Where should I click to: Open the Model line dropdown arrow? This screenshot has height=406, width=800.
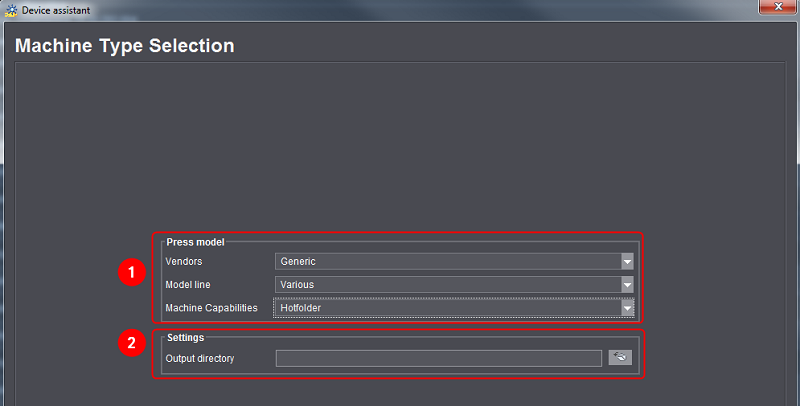(627, 285)
